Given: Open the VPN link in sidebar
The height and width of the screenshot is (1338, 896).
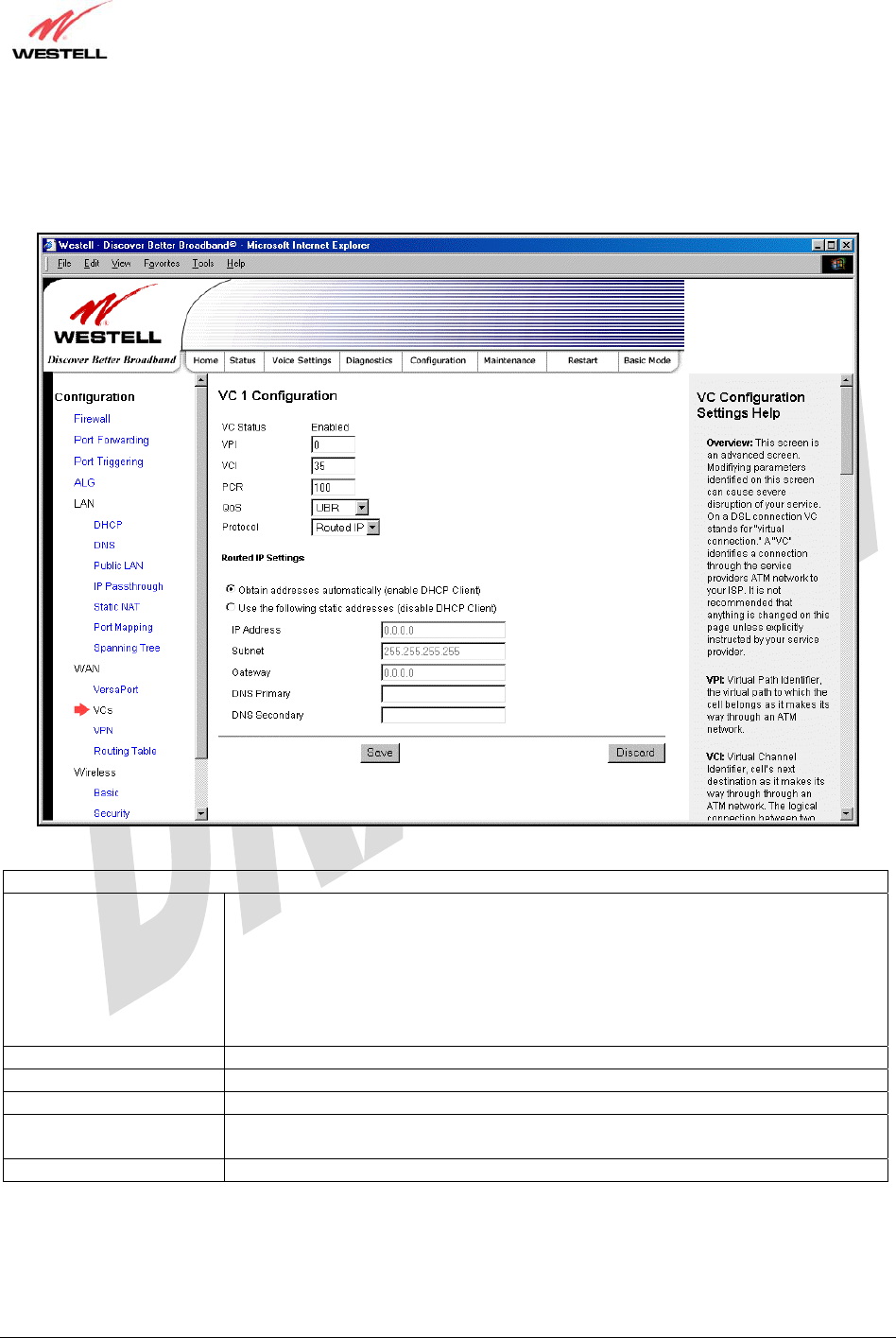Looking at the screenshot, I should pos(103,730).
